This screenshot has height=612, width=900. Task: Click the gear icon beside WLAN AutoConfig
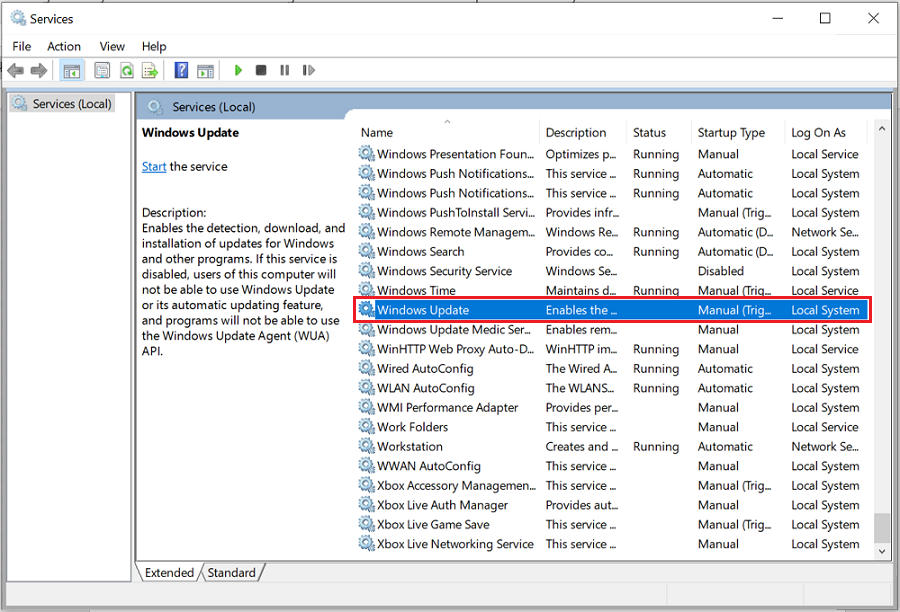[x=366, y=388]
